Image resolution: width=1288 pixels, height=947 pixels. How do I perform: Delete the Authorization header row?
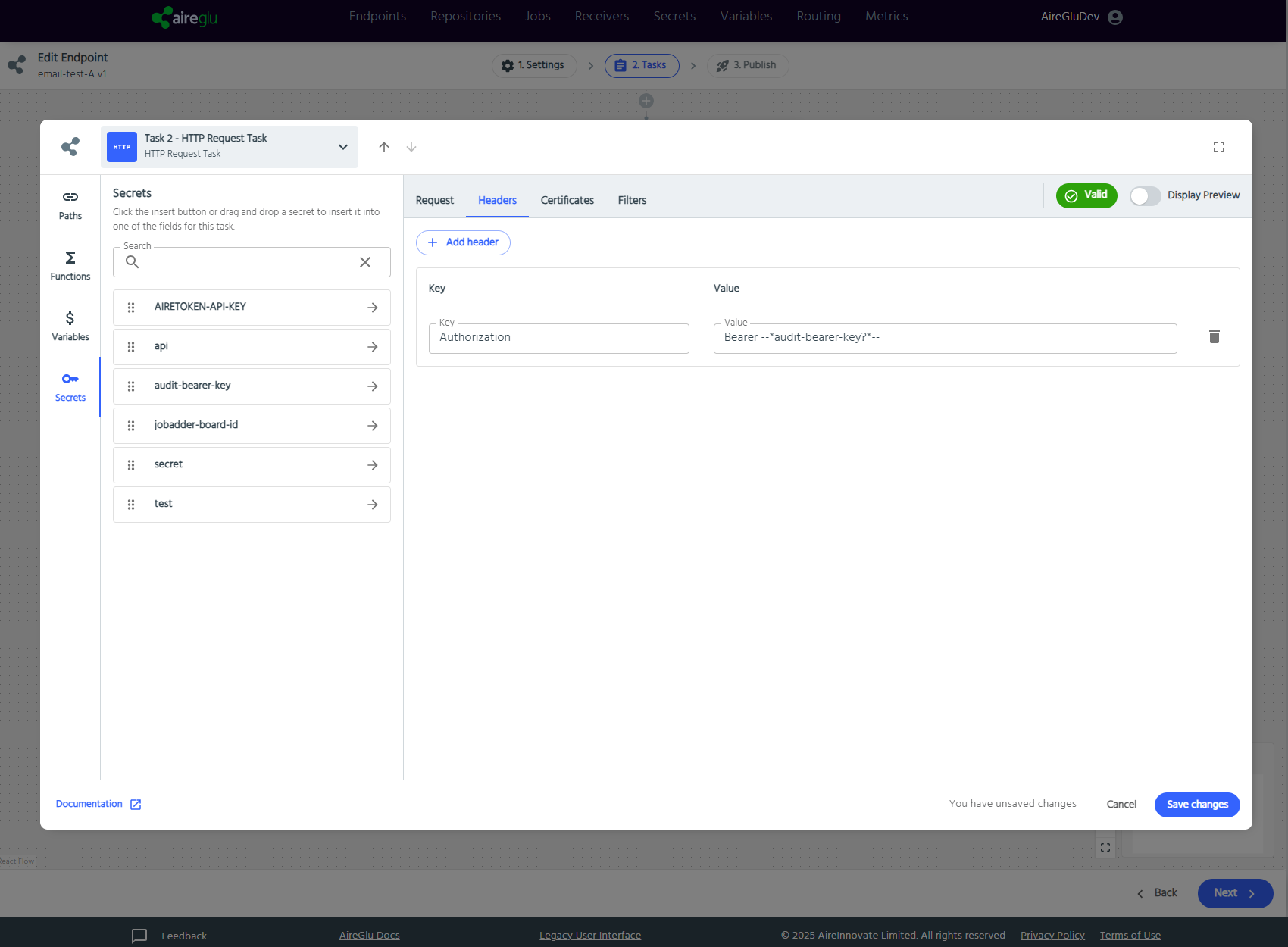[1215, 336]
